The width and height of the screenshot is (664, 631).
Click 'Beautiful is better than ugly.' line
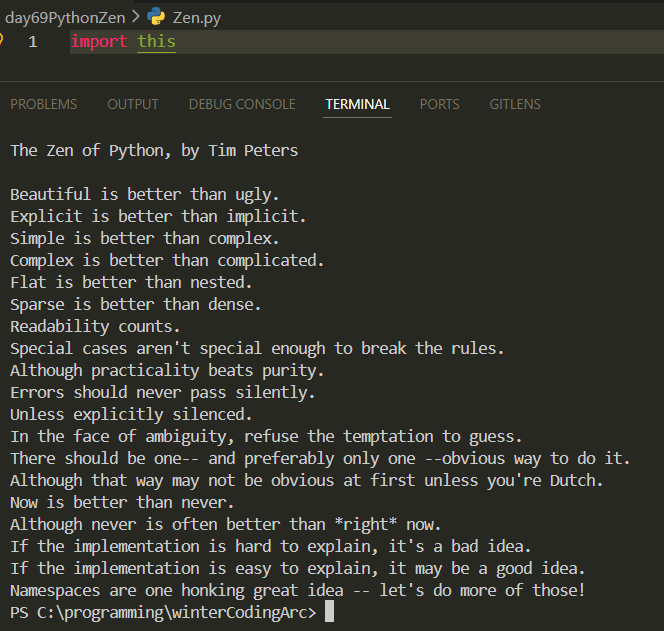coord(144,195)
